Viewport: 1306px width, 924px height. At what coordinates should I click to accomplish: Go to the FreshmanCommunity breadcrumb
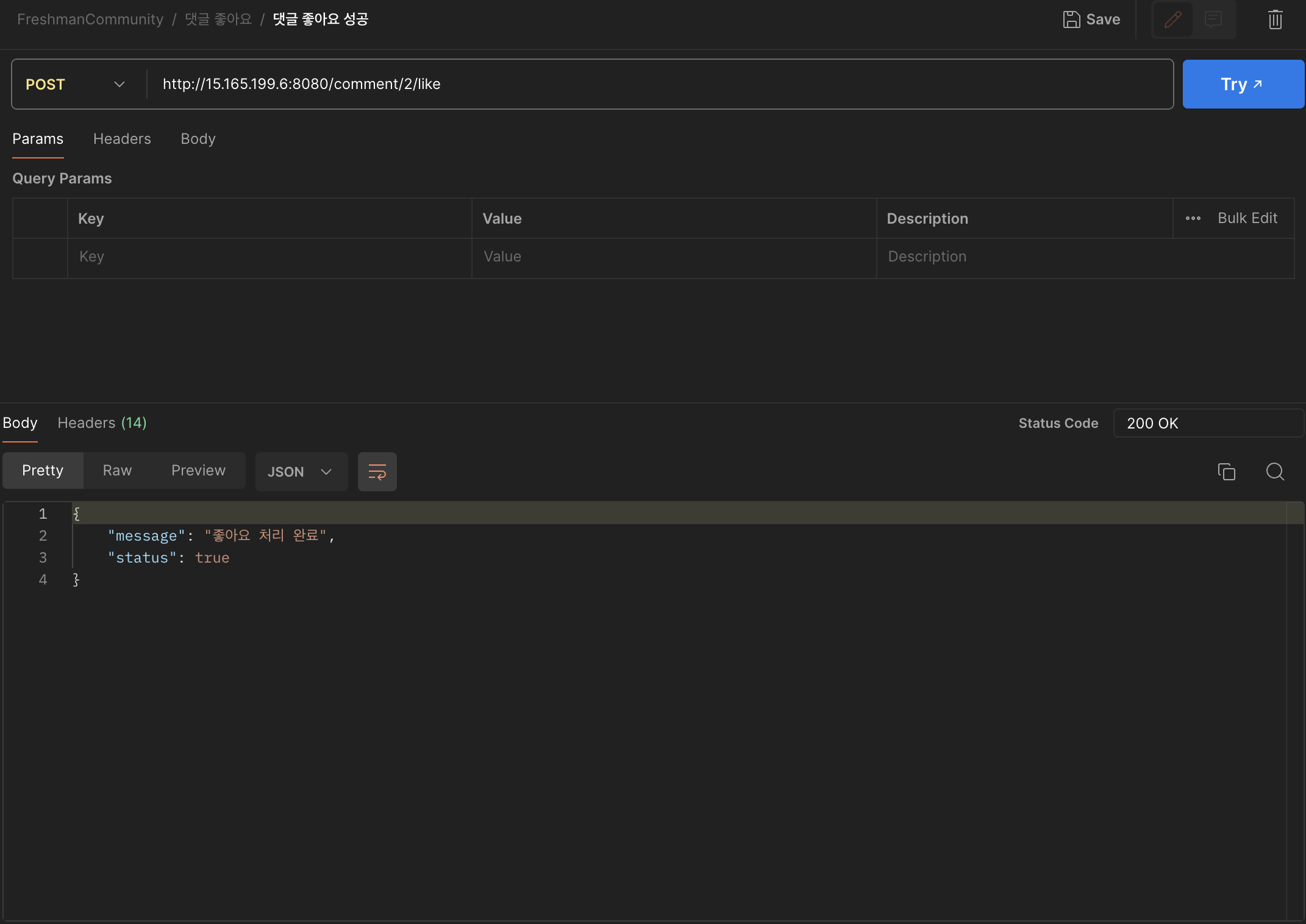tap(90, 20)
